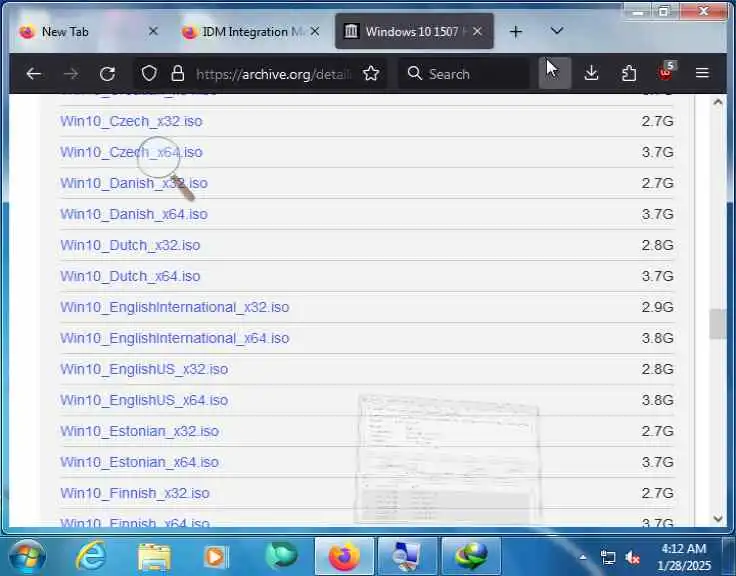Click the network tray icon
736x576 pixels.
(608, 558)
